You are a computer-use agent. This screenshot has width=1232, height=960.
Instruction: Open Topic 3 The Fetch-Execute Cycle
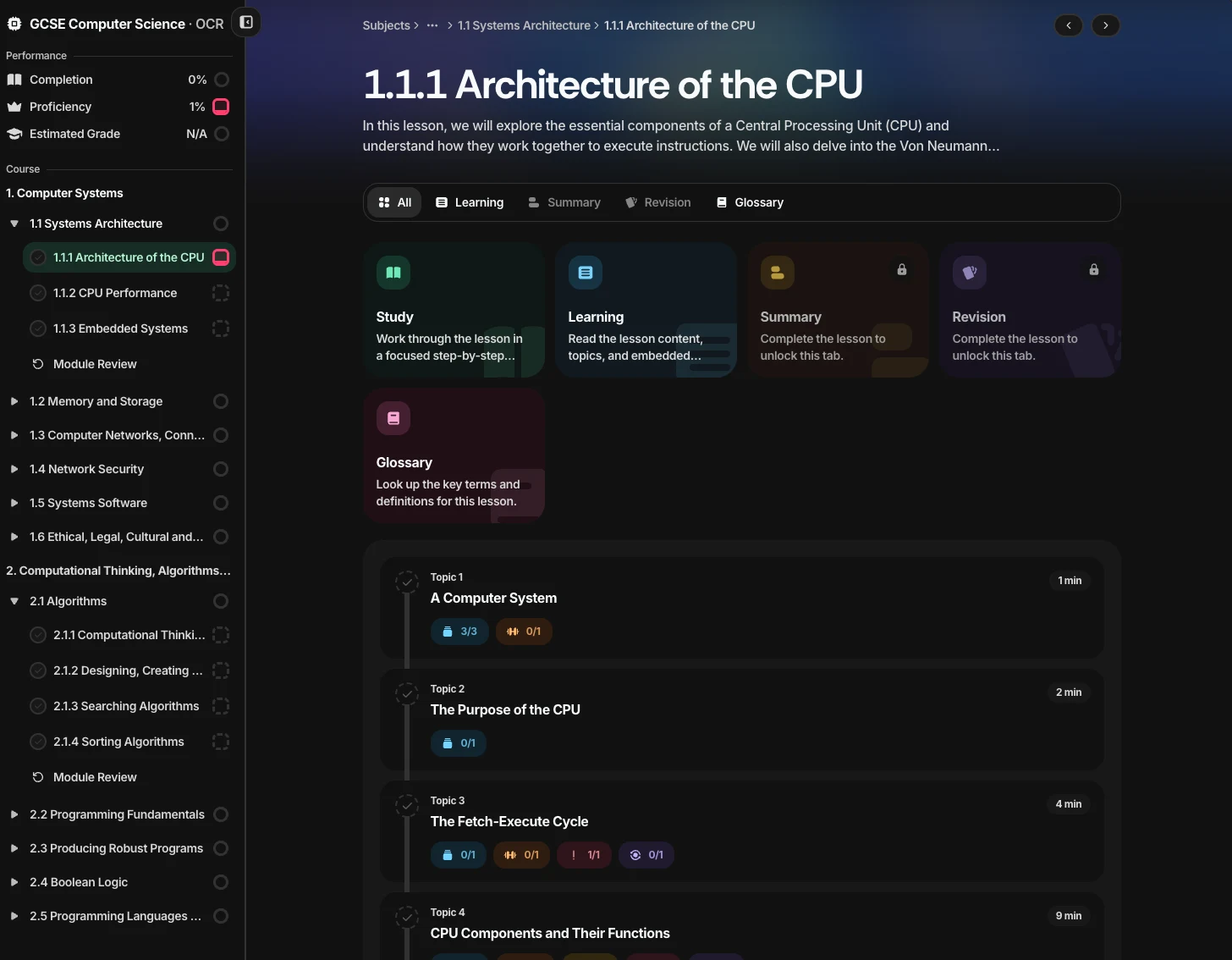(742, 831)
